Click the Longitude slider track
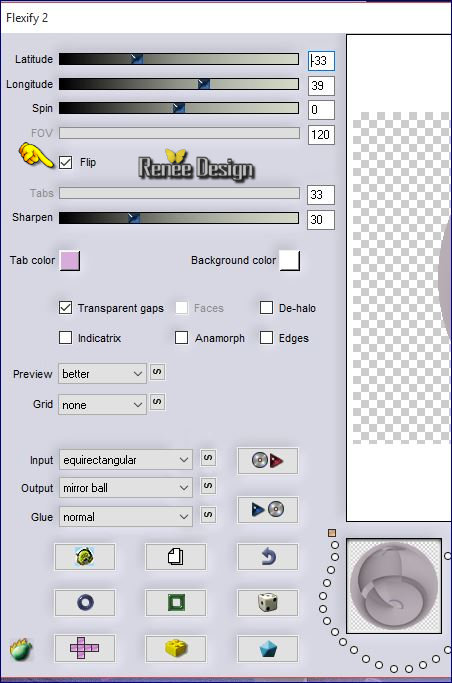This screenshot has width=452, height=683. click(179, 84)
